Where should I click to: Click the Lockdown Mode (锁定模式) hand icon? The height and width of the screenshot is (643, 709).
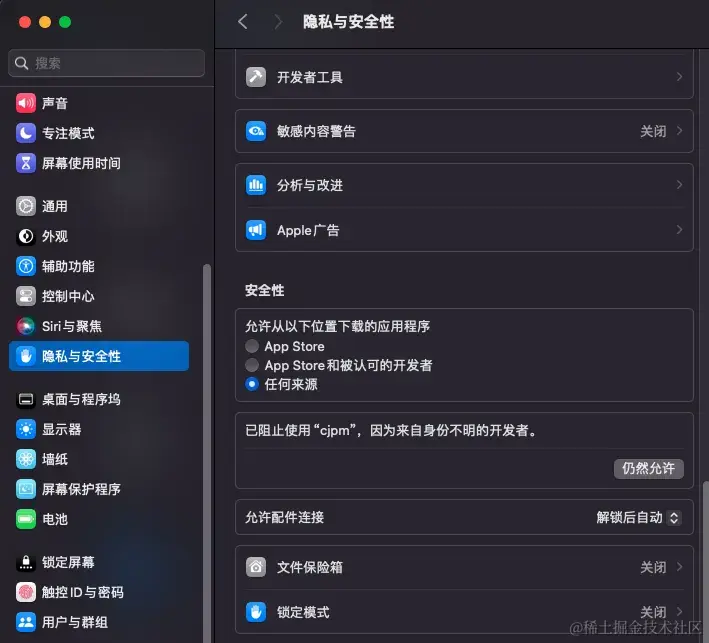point(256,612)
